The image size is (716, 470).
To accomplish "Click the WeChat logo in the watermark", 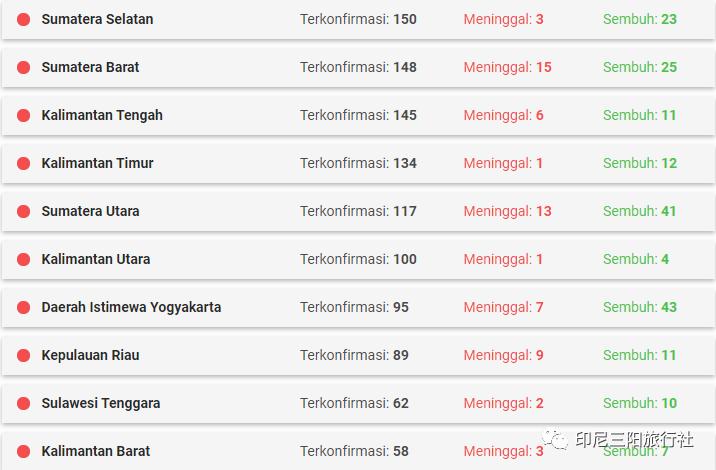I will pyautogui.click(x=554, y=439).
